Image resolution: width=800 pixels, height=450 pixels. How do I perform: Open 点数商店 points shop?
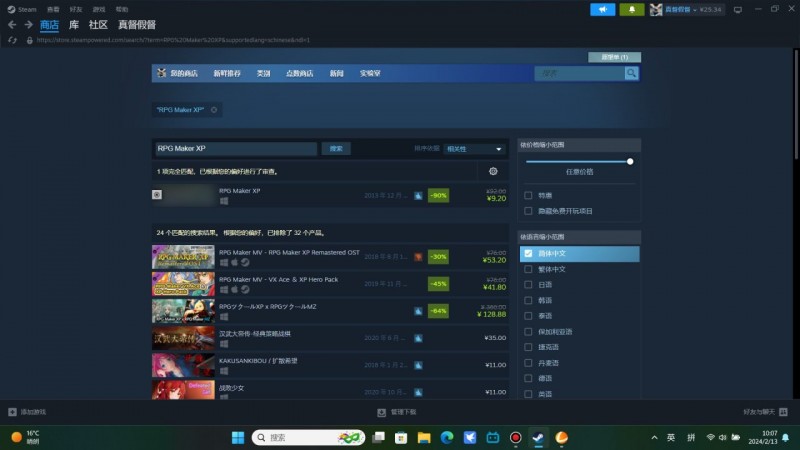[x=299, y=73]
